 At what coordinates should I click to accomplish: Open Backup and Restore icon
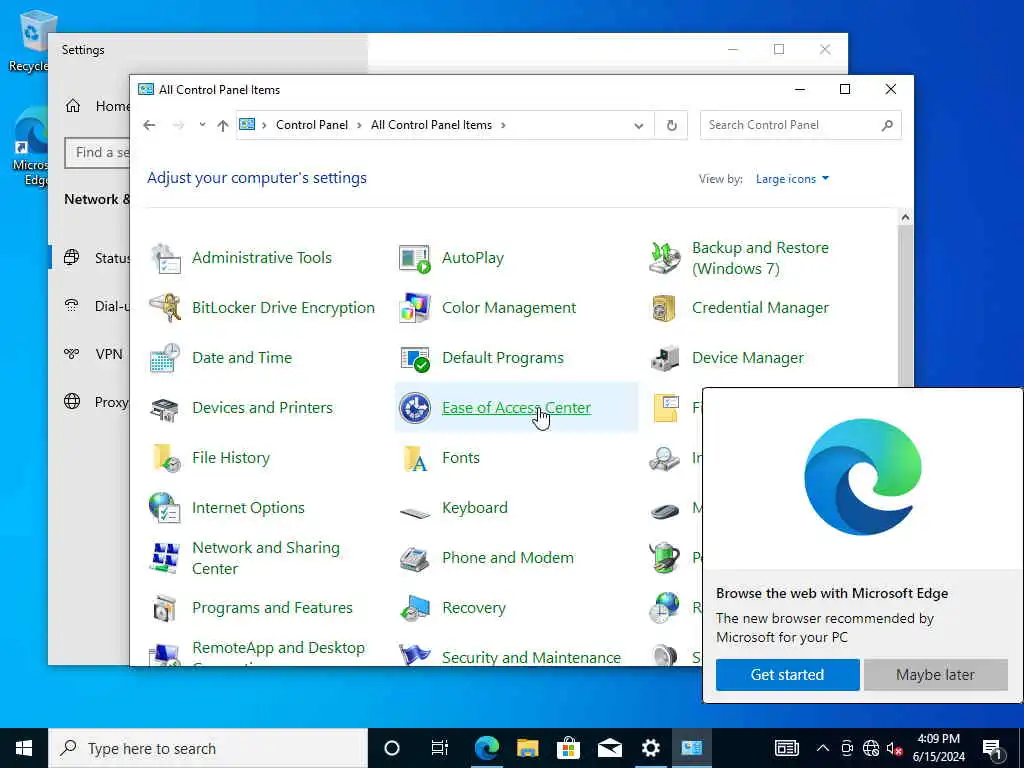(x=665, y=258)
